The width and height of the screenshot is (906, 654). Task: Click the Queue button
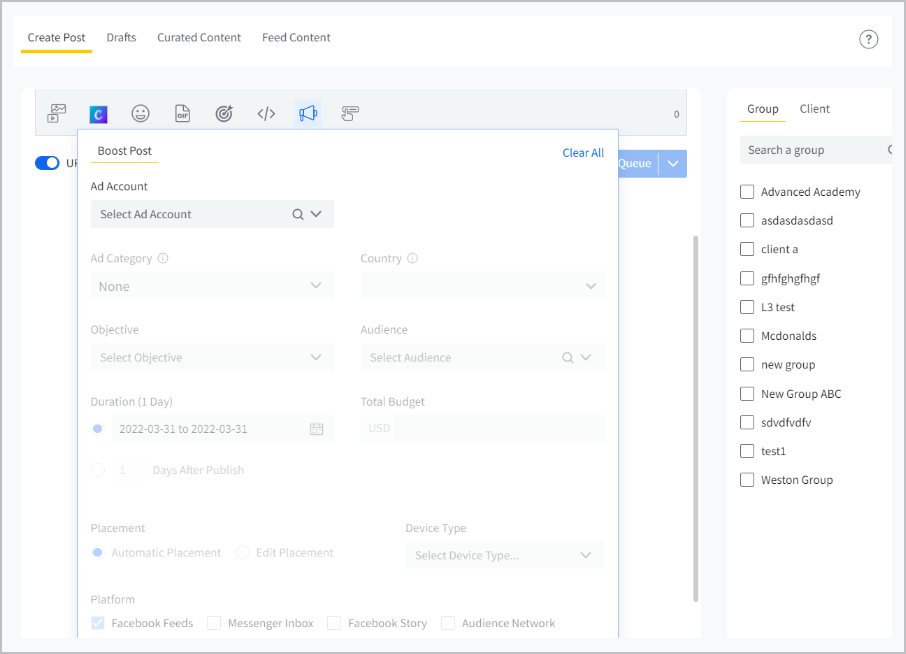pyautogui.click(x=638, y=164)
